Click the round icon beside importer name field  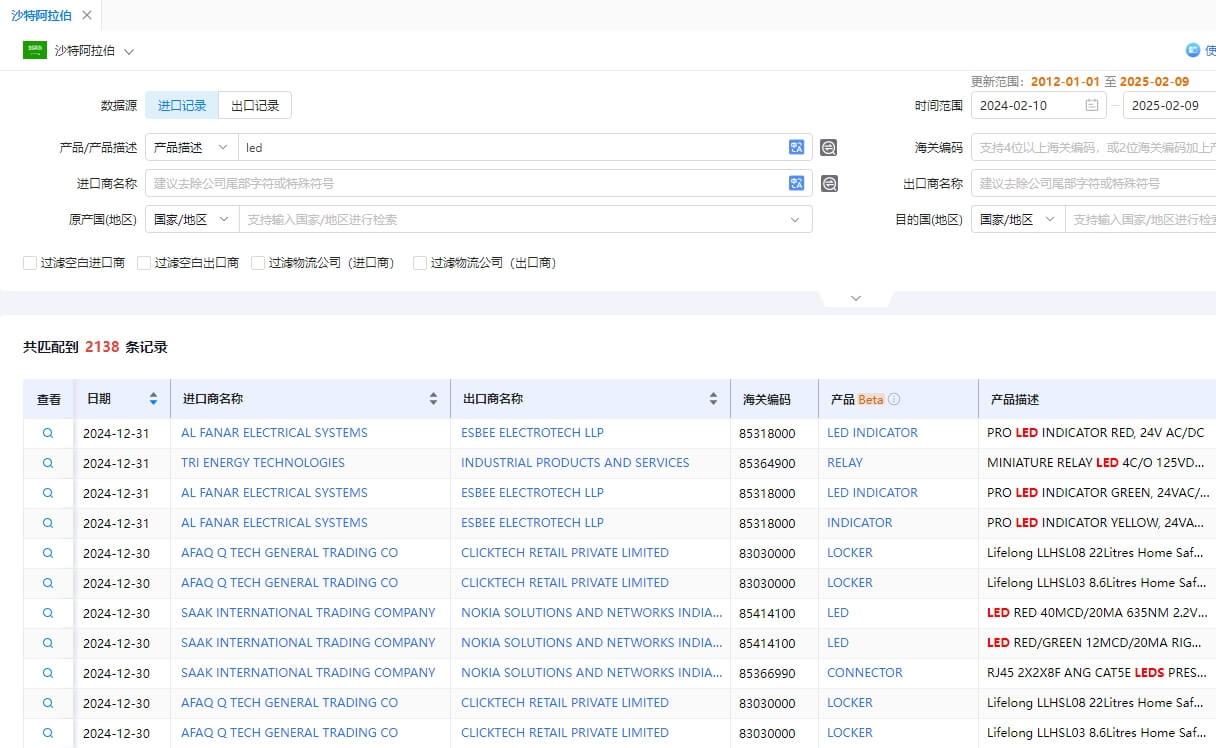click(x=829, y=184)
